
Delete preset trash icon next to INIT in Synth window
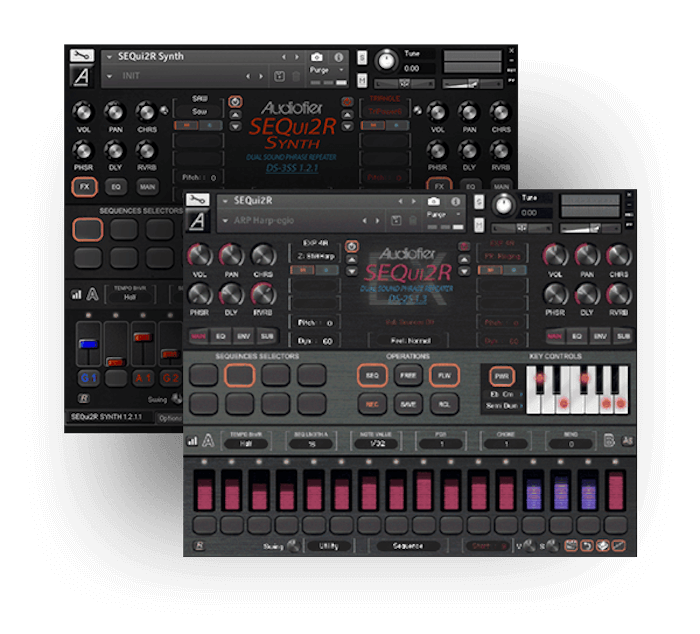point(296,76)
